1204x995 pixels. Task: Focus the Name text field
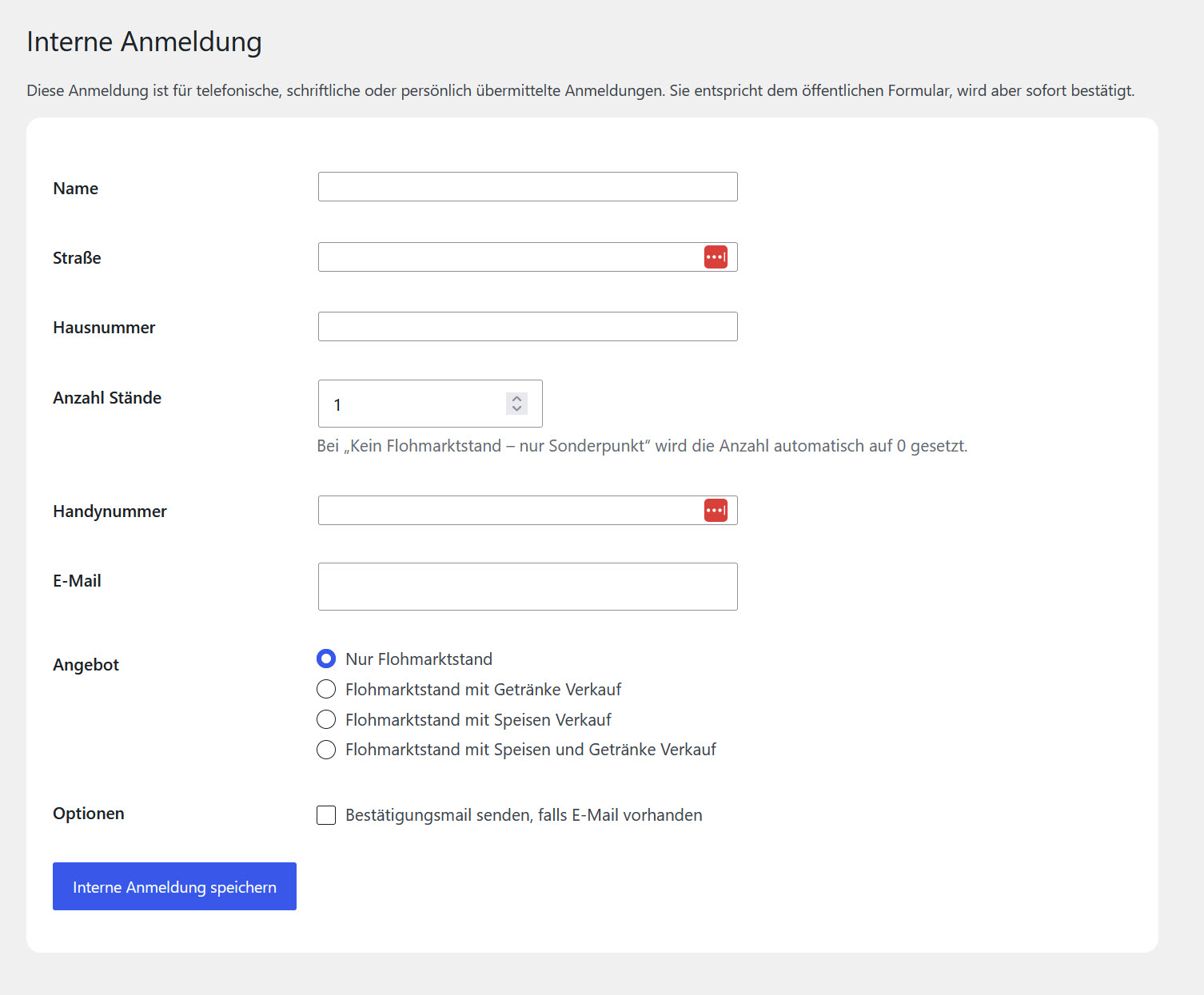528,187
